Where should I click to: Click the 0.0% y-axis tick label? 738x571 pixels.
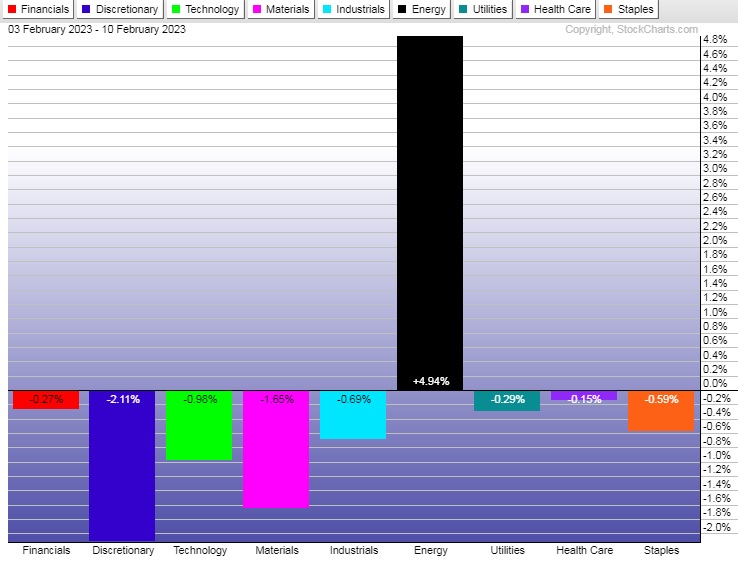pyautogui.click(x=715, y=384)
